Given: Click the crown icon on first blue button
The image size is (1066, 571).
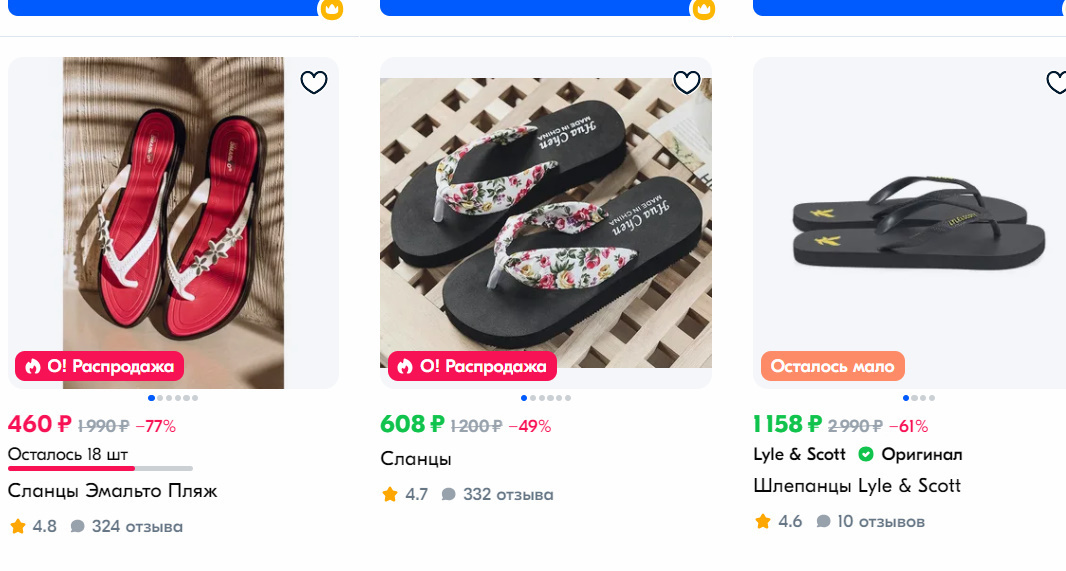Looking at the screenshot, I should [331, 9].
